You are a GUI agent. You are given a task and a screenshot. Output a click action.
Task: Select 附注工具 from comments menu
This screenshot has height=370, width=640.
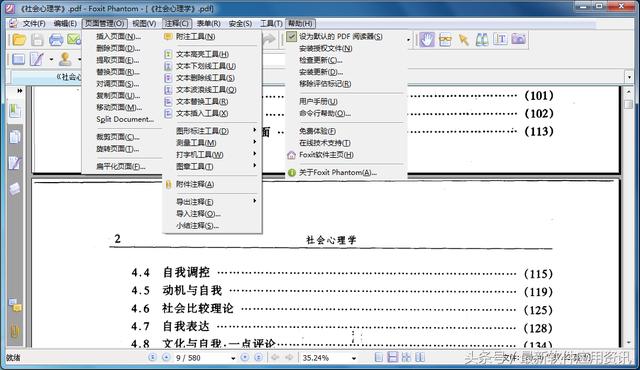(195, 36)
